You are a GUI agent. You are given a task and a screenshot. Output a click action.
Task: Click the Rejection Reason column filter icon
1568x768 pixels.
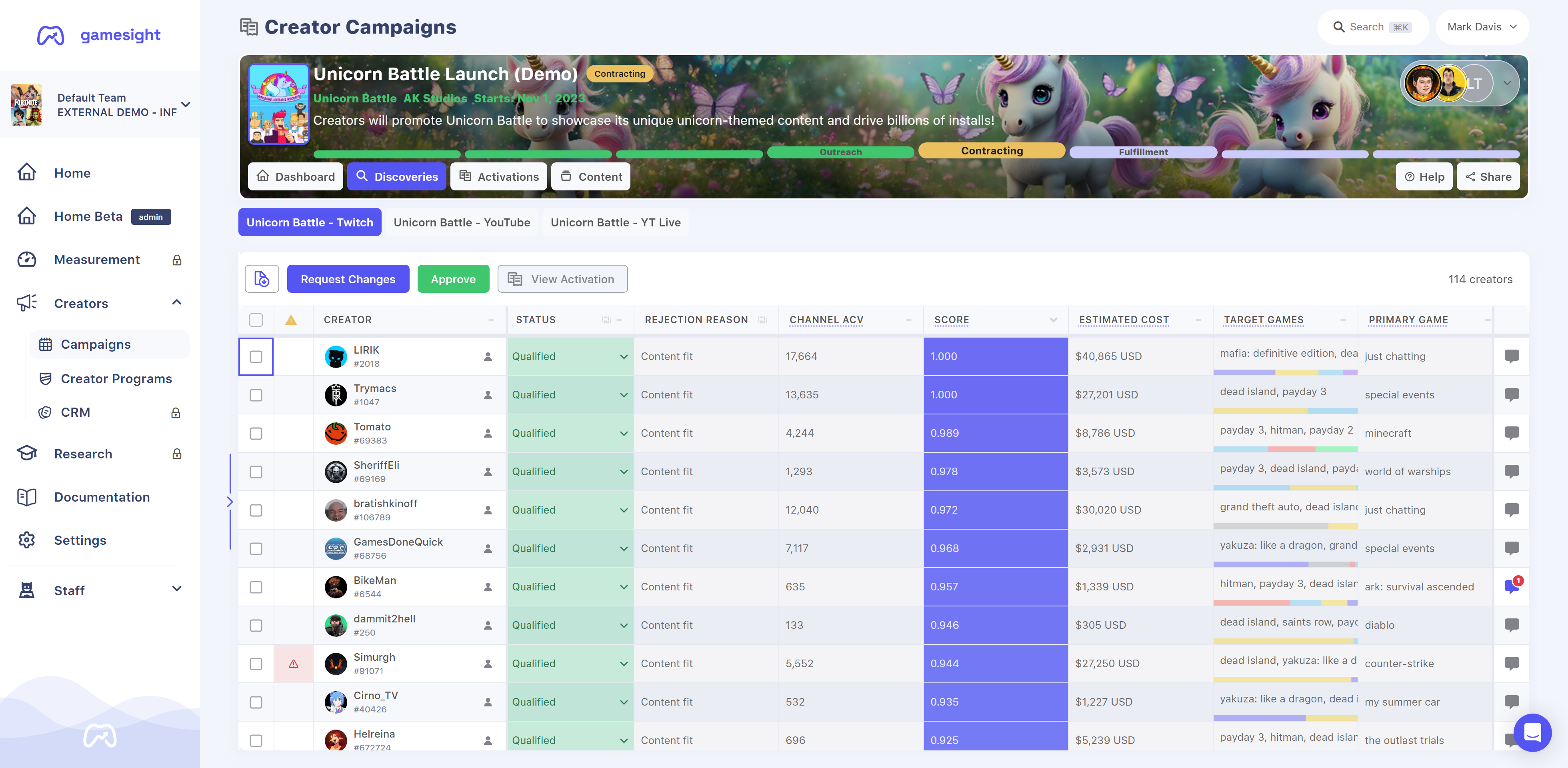(x=762, y=320)
